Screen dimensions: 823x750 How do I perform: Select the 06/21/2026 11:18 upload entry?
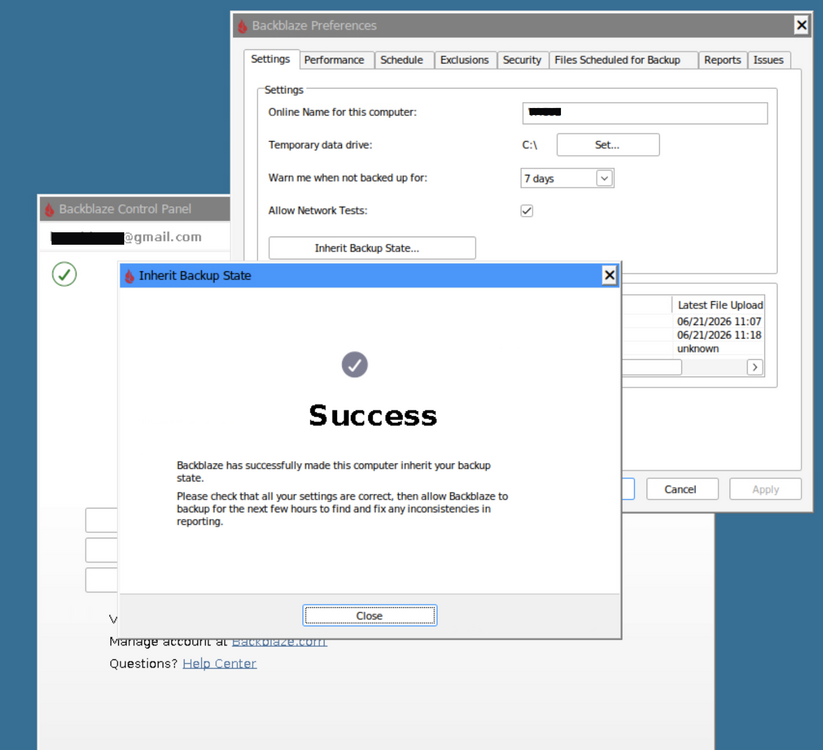pos(719,335)
